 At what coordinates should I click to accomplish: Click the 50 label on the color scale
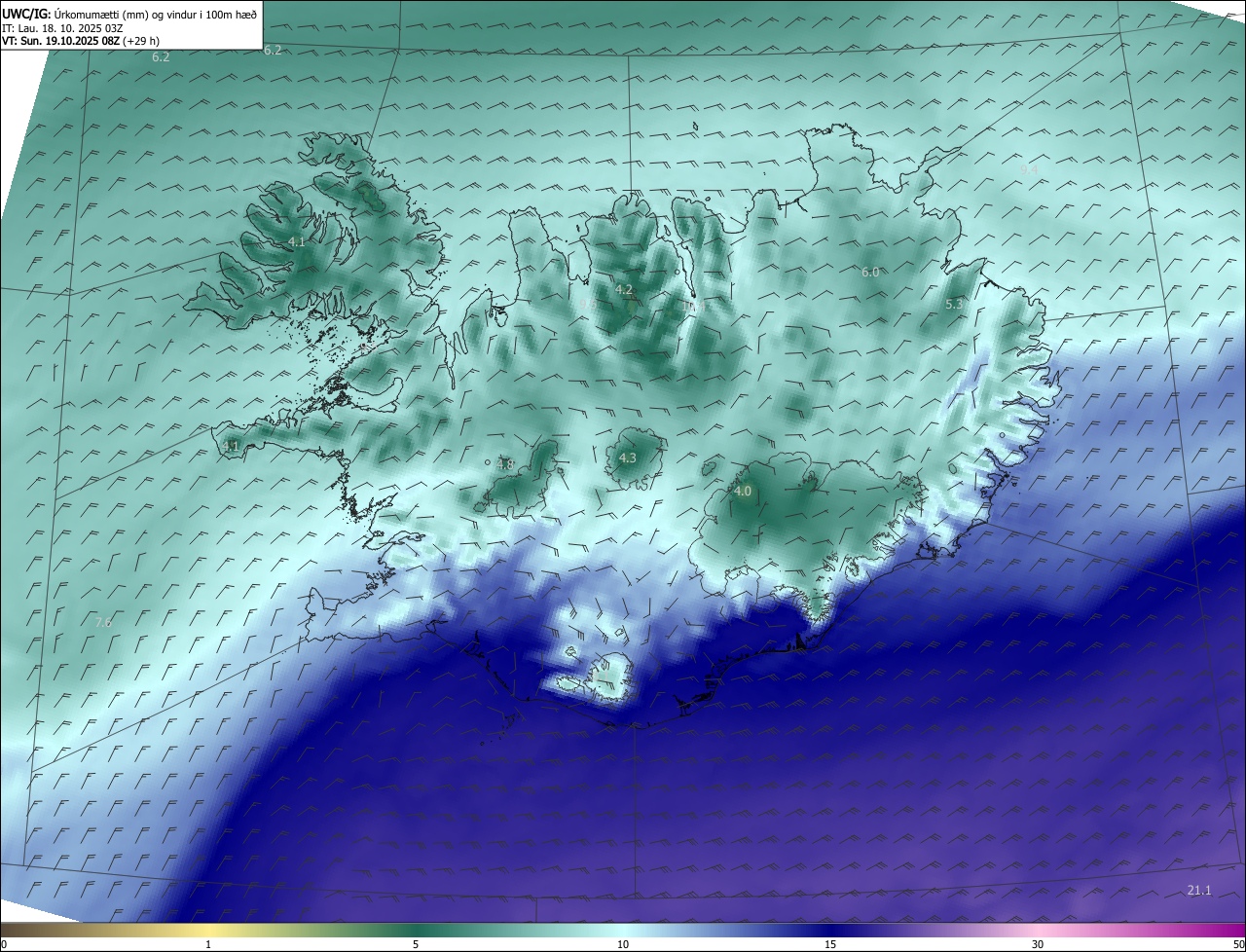click(x=1238, y=944)
